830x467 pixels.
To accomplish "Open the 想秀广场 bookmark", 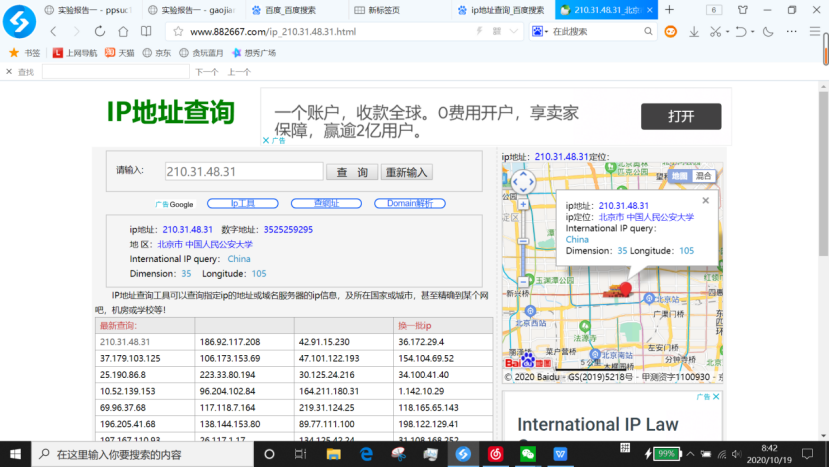I will tap(254, 53).
